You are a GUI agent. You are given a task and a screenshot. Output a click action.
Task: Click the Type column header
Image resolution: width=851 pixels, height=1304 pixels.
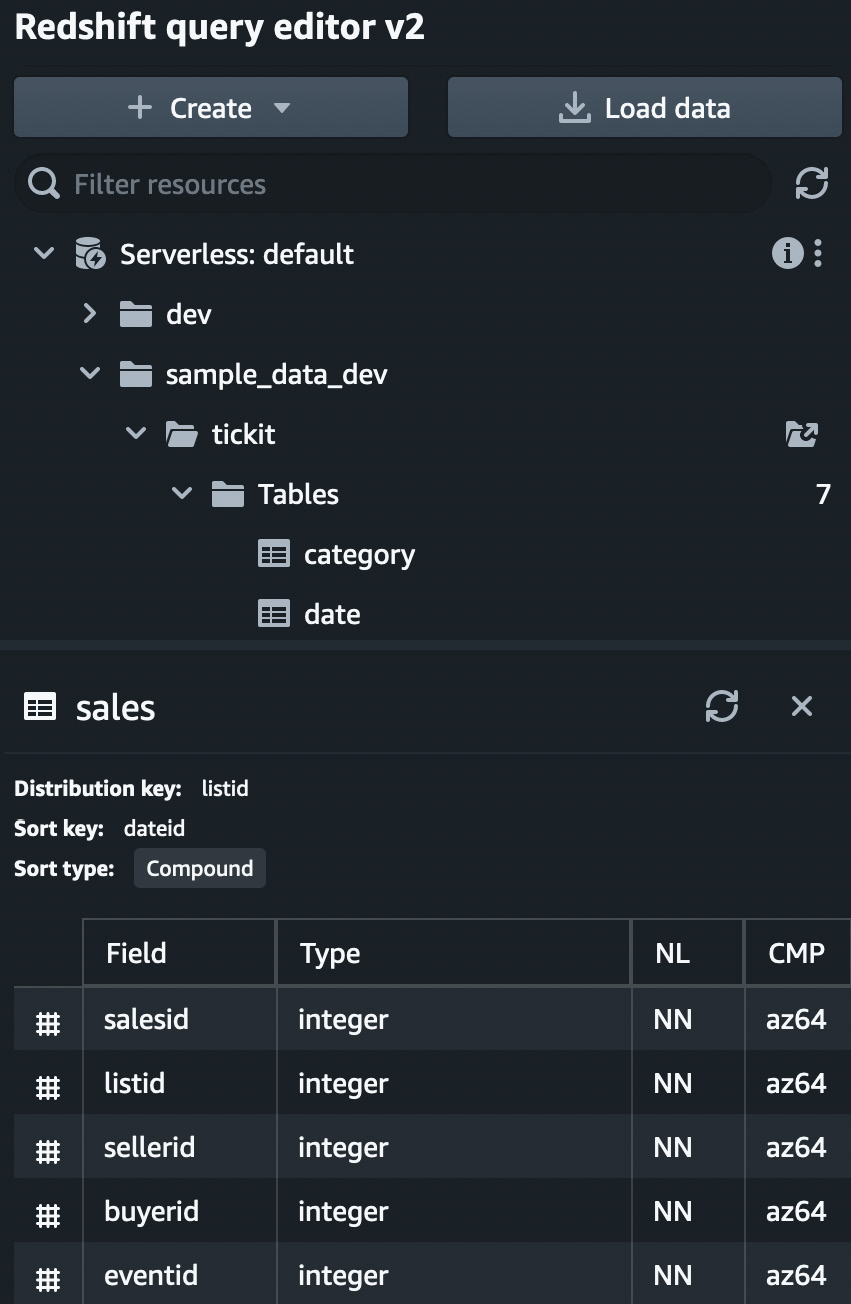454,953
